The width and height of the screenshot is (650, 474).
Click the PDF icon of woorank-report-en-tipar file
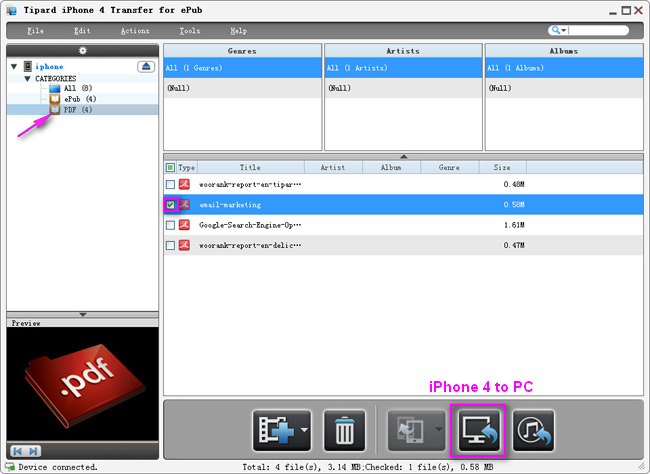(x=184, y=184)
